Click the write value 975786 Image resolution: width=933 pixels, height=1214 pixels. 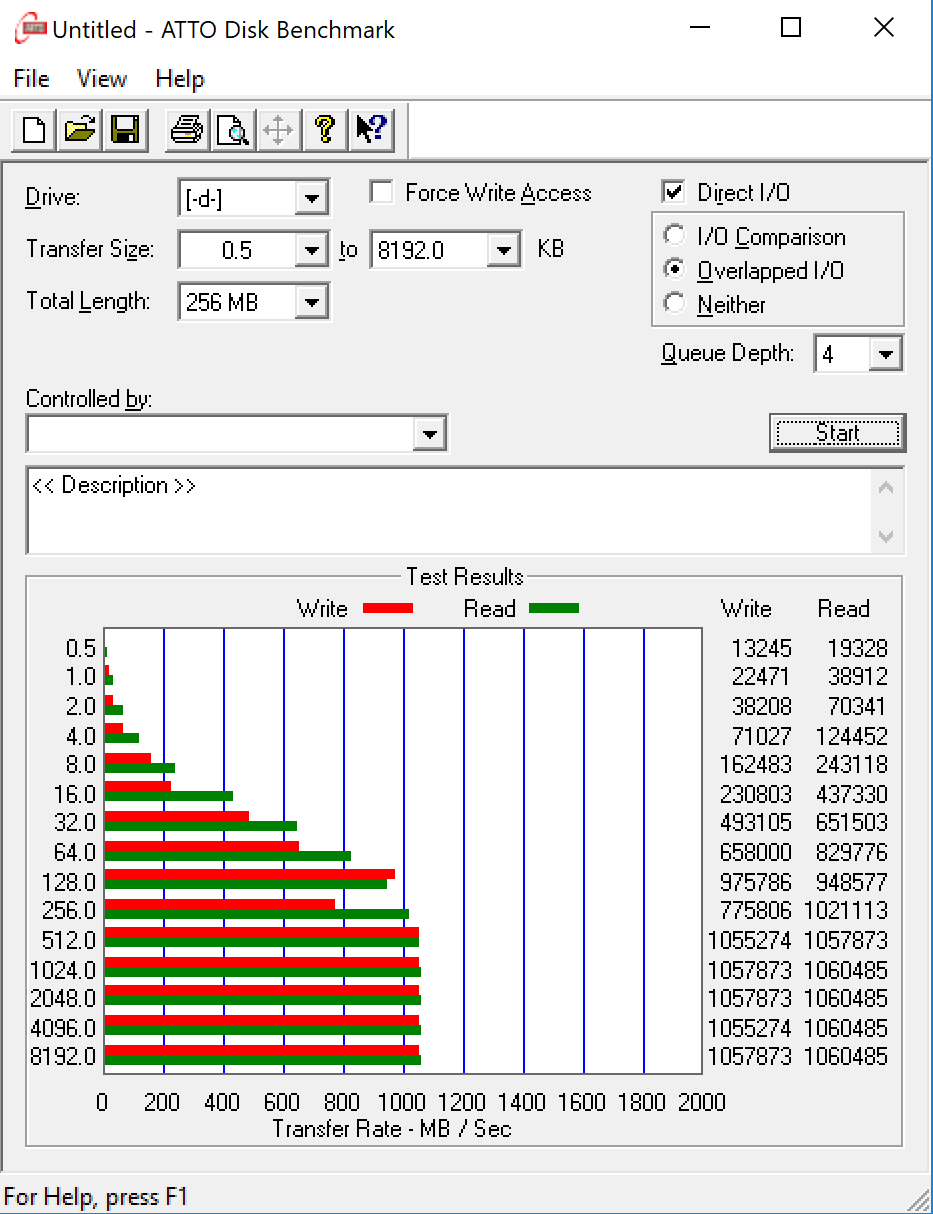point(755,882)
